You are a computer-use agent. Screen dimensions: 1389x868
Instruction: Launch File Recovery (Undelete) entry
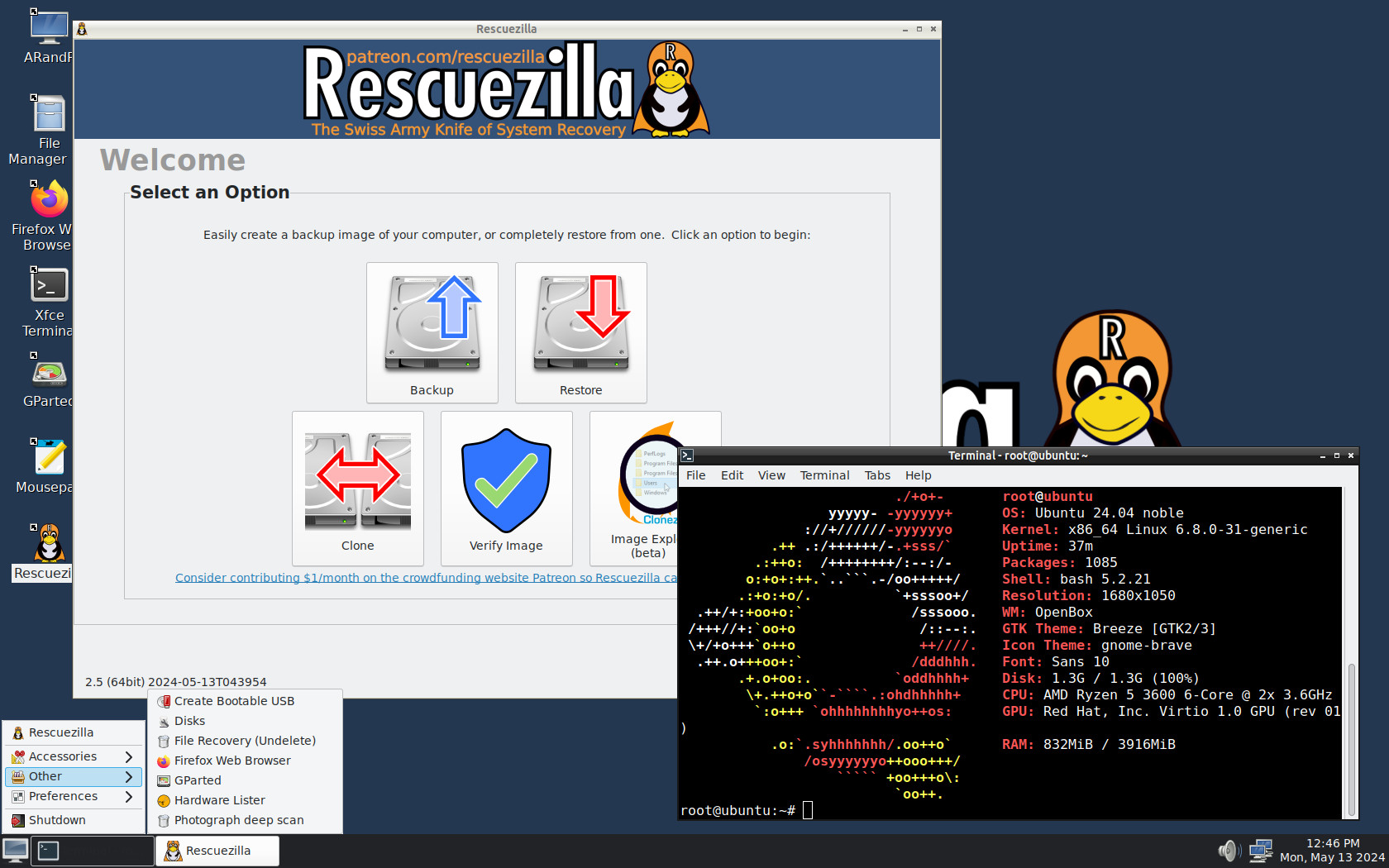[245, 741]
